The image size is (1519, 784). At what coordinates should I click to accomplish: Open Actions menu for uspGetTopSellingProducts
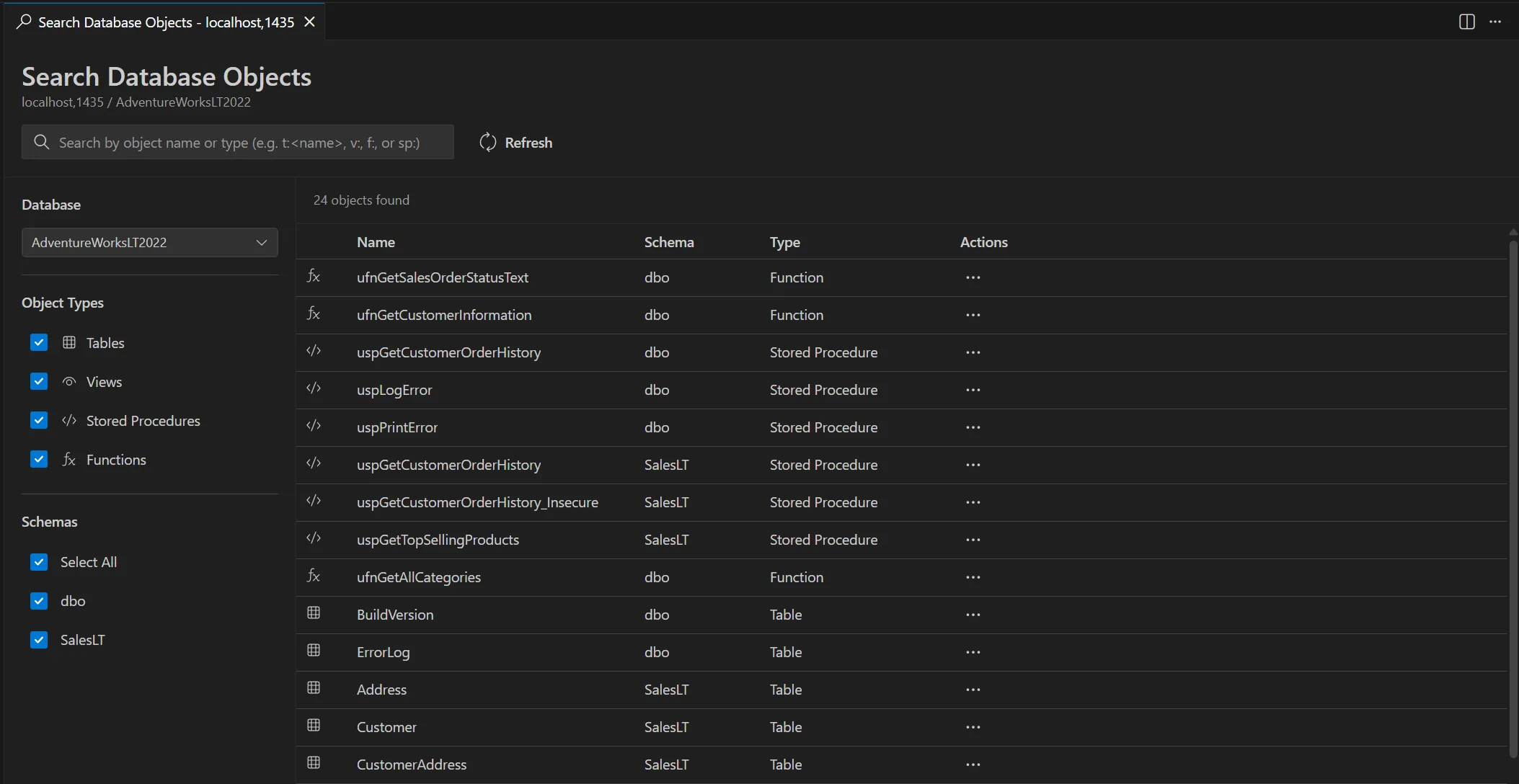973,539
